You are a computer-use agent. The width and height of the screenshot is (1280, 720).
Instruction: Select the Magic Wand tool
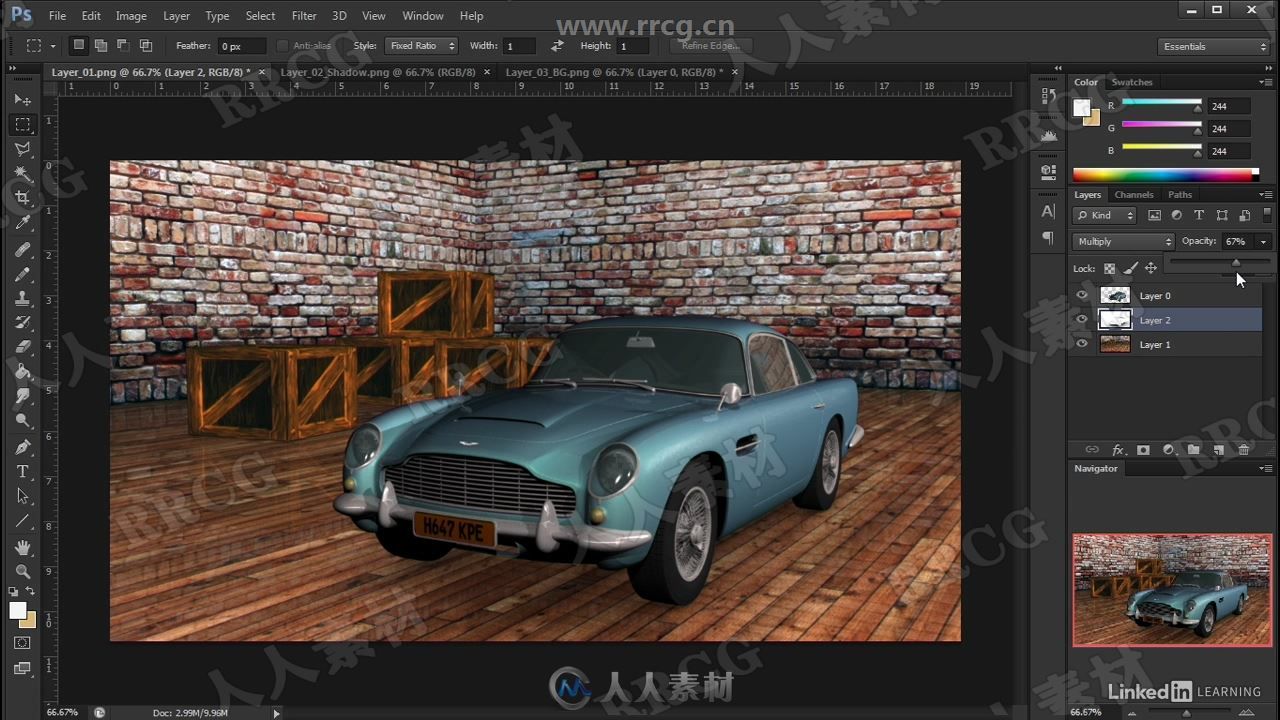(22, 174)
